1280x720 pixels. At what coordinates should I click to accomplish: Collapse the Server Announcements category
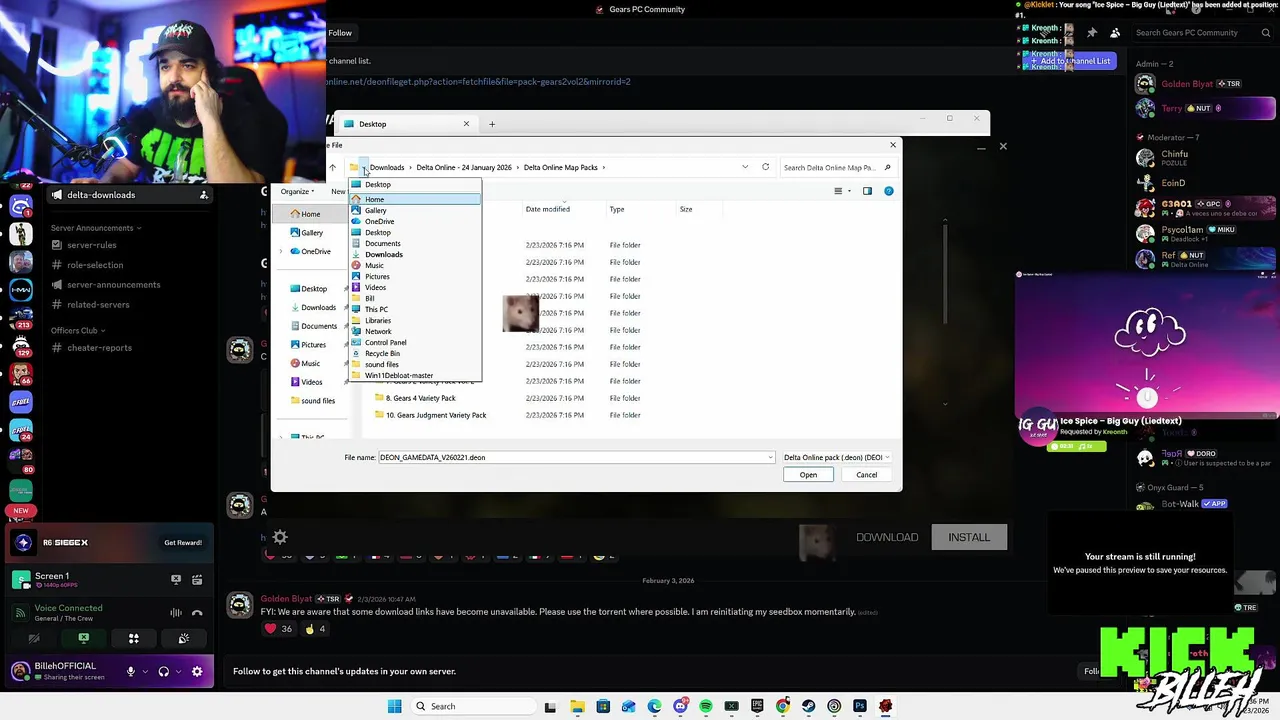[96, 228]
